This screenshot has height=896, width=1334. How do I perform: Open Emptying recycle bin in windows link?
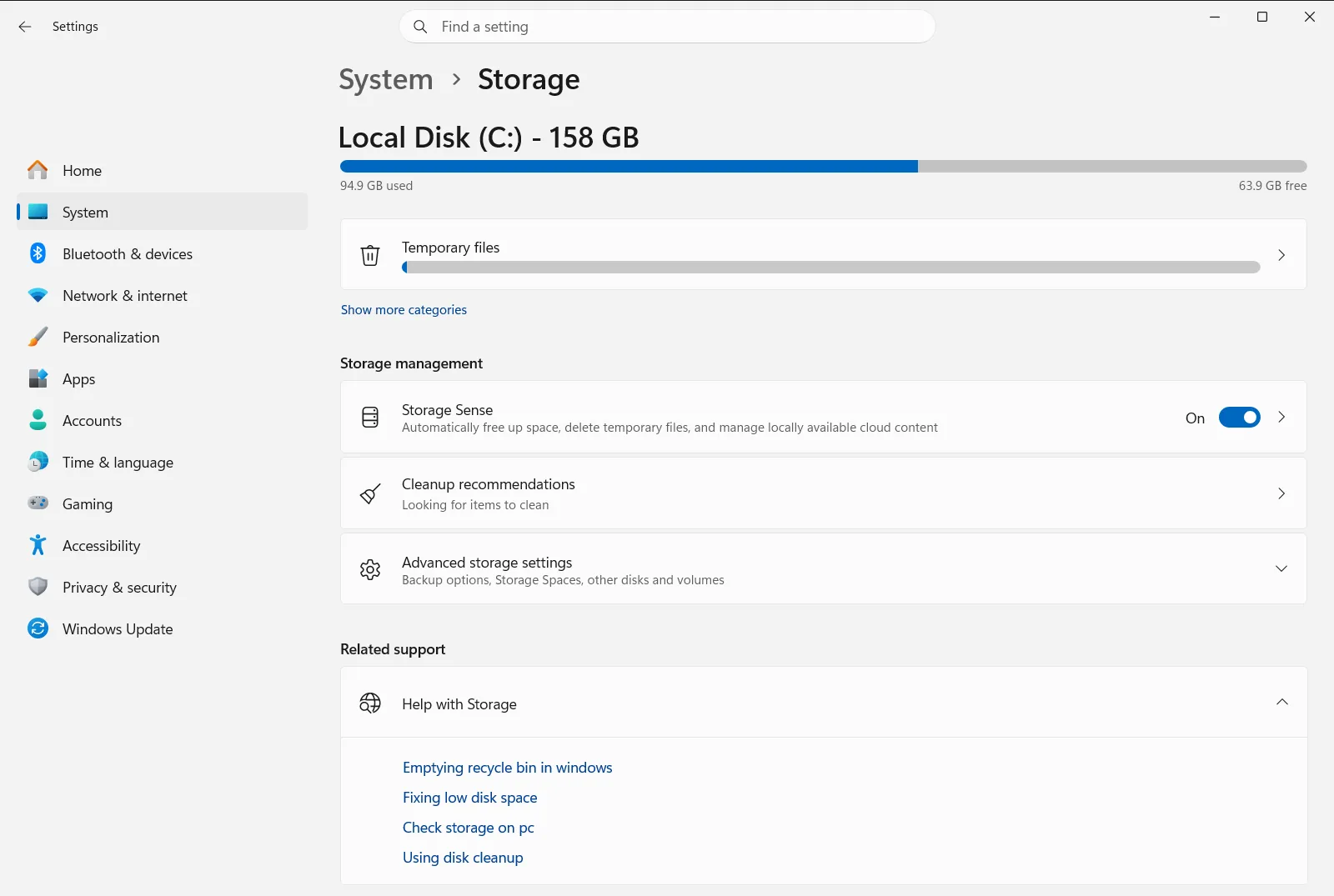click(x=507, y=768)
